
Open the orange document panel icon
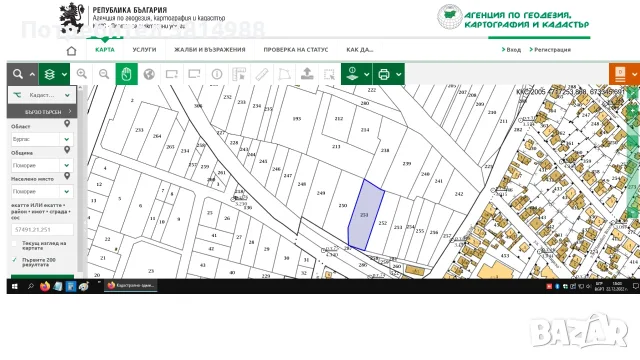click(620, 74)
